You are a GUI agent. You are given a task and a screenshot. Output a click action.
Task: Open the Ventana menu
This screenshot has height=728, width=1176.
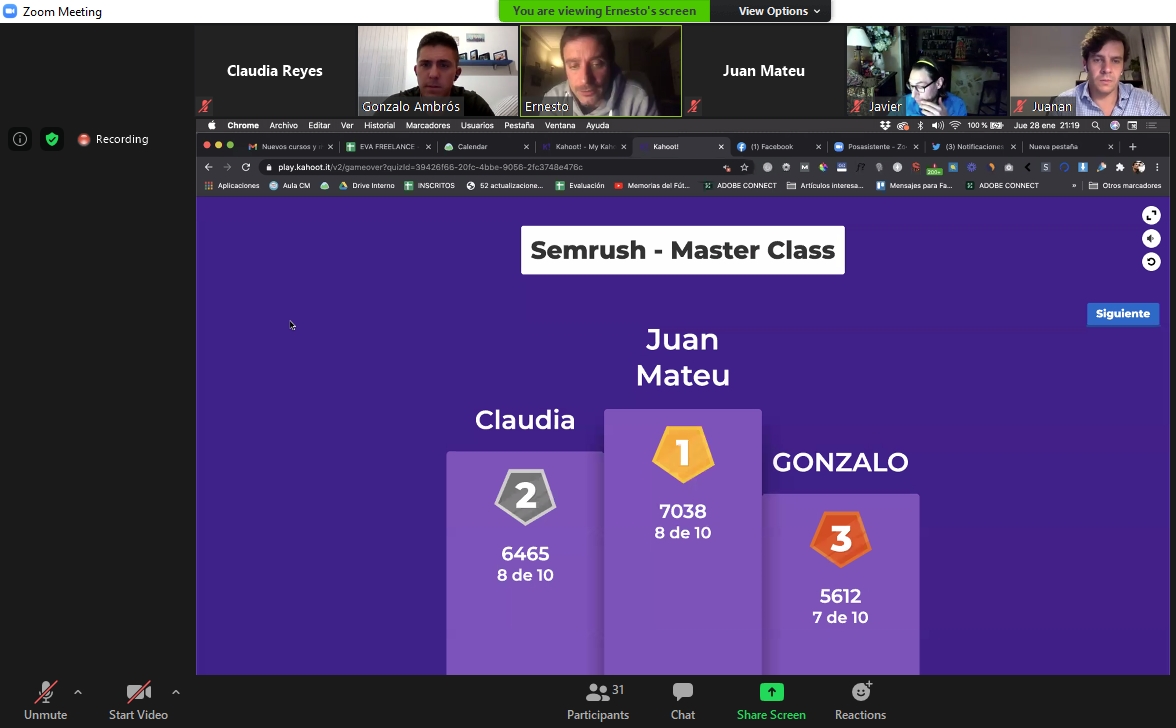(560, 125)
